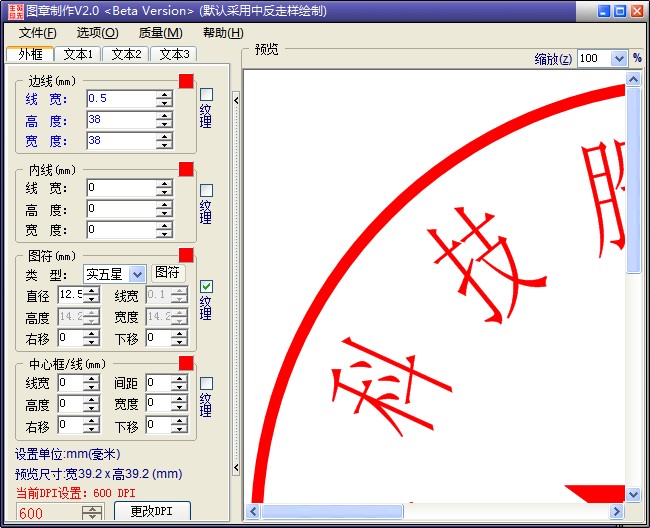Switch to the 文本1 tab
The width and height of the screenshot is (650, 528).
[x=78, y=54]
